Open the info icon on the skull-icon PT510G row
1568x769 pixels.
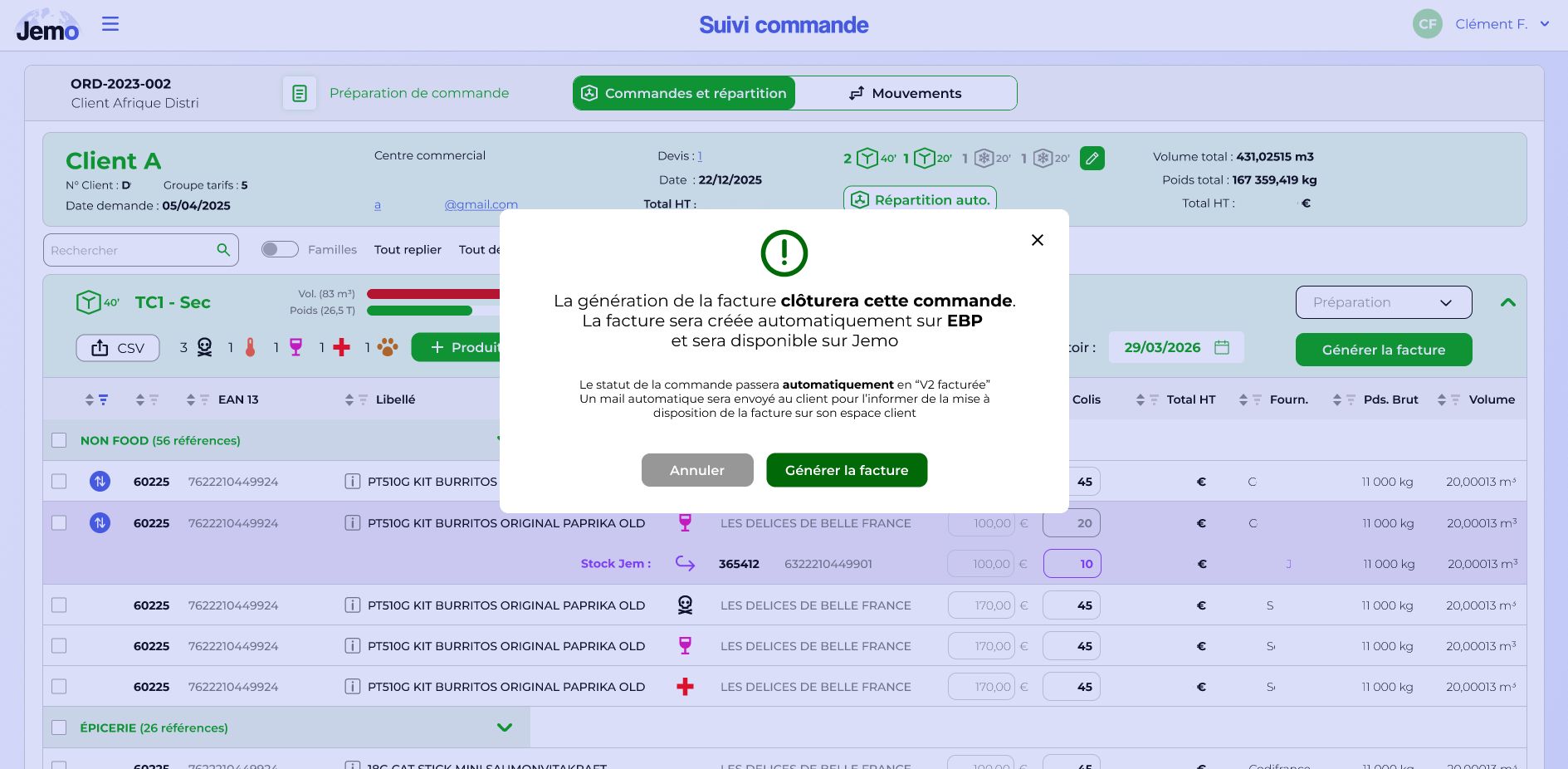point(352,605)
